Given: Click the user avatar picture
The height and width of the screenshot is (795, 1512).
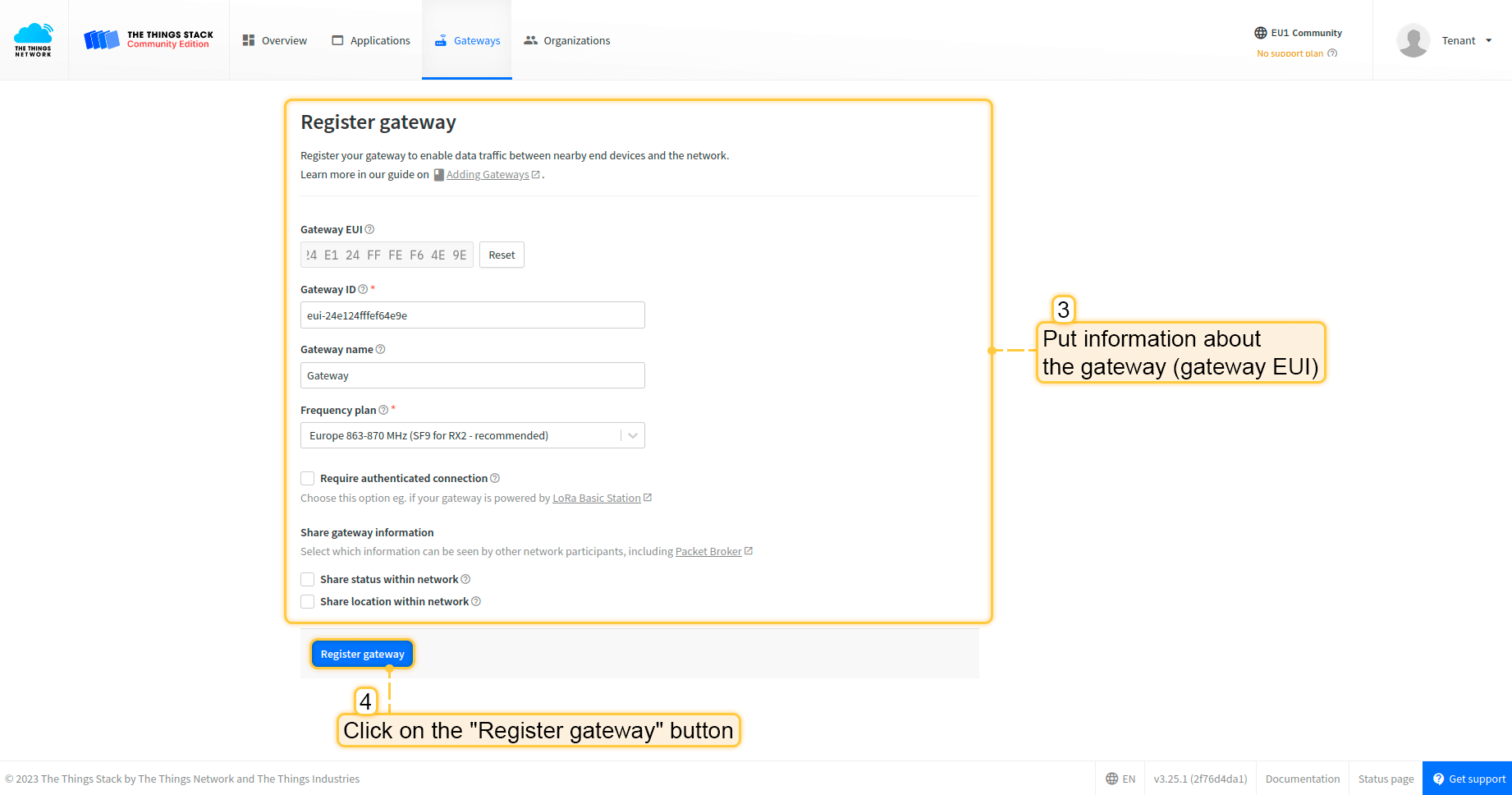Looking at the screenshot, I should [x=1413, y=40].
